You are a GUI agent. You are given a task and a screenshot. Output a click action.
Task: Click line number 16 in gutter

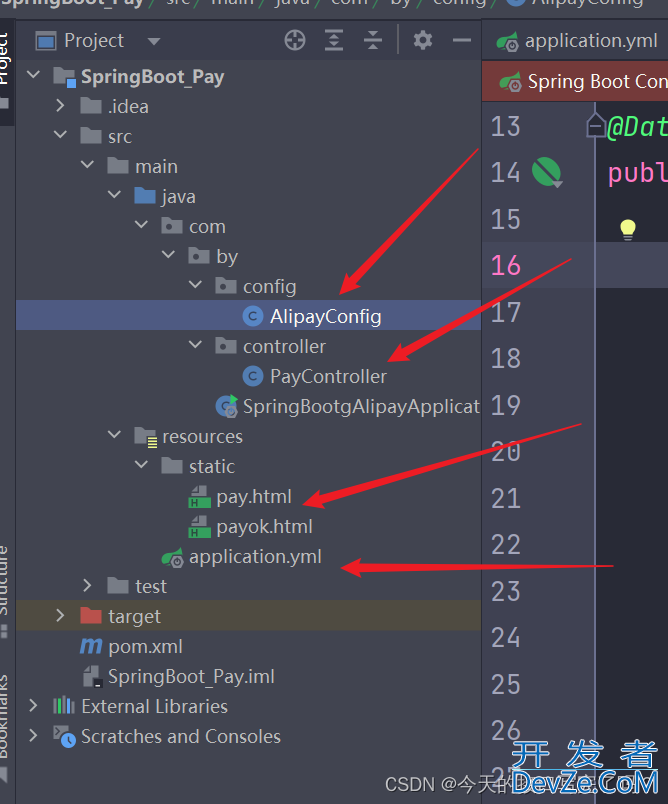pyautogui.click(x=505, y=266)
